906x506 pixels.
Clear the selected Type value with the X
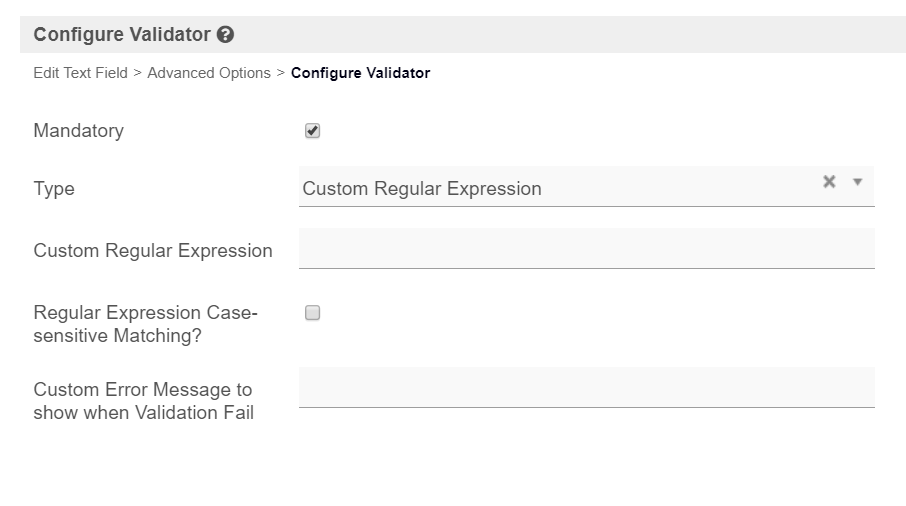point(829,182)
